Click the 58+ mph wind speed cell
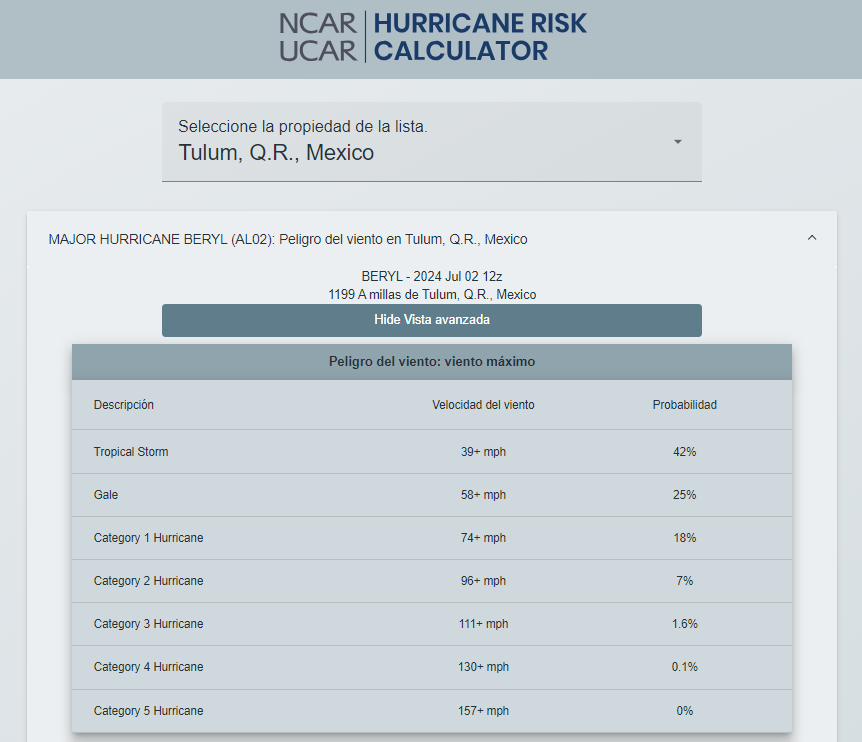Viewport: 862px width, 742px height. 483,495
